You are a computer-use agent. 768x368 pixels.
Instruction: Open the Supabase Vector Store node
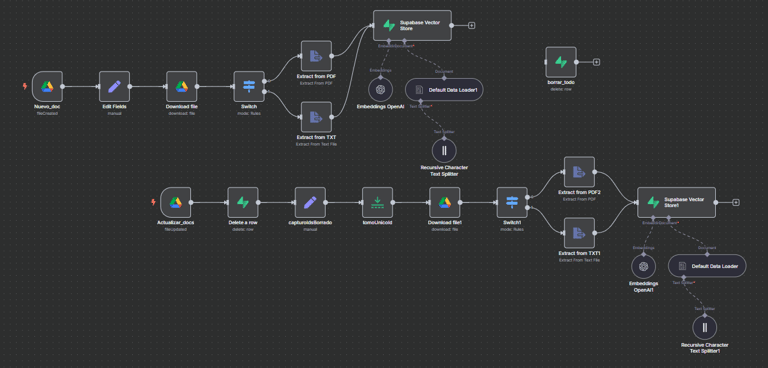coord(412,25)
